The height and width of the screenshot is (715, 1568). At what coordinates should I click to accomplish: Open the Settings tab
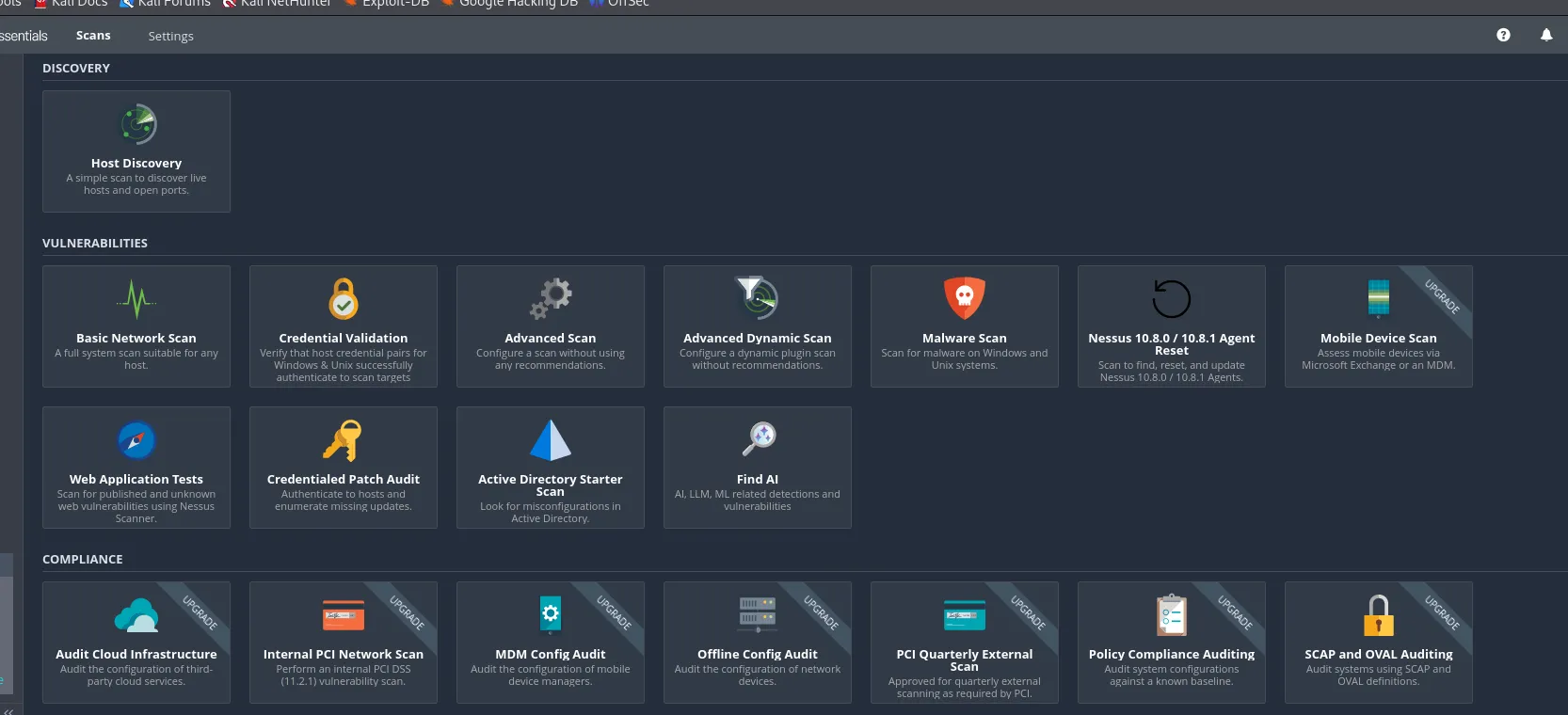[x=170, y=36]
